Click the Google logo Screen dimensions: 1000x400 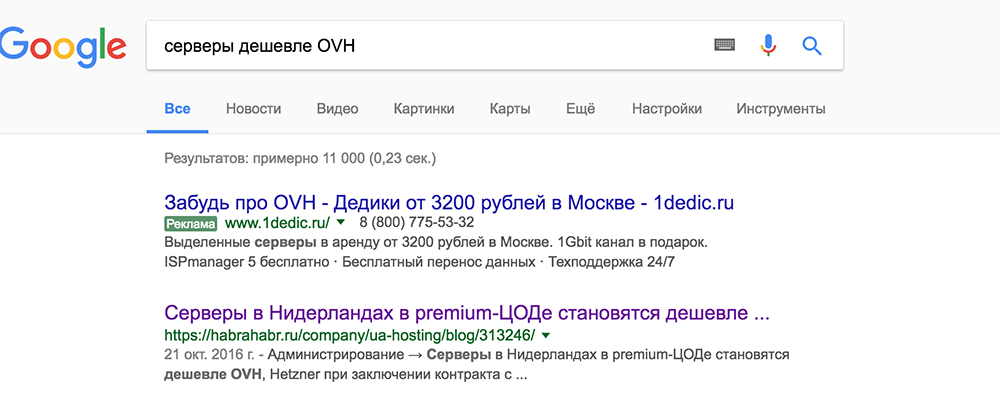pyautogui.click(x=62, y=47)
